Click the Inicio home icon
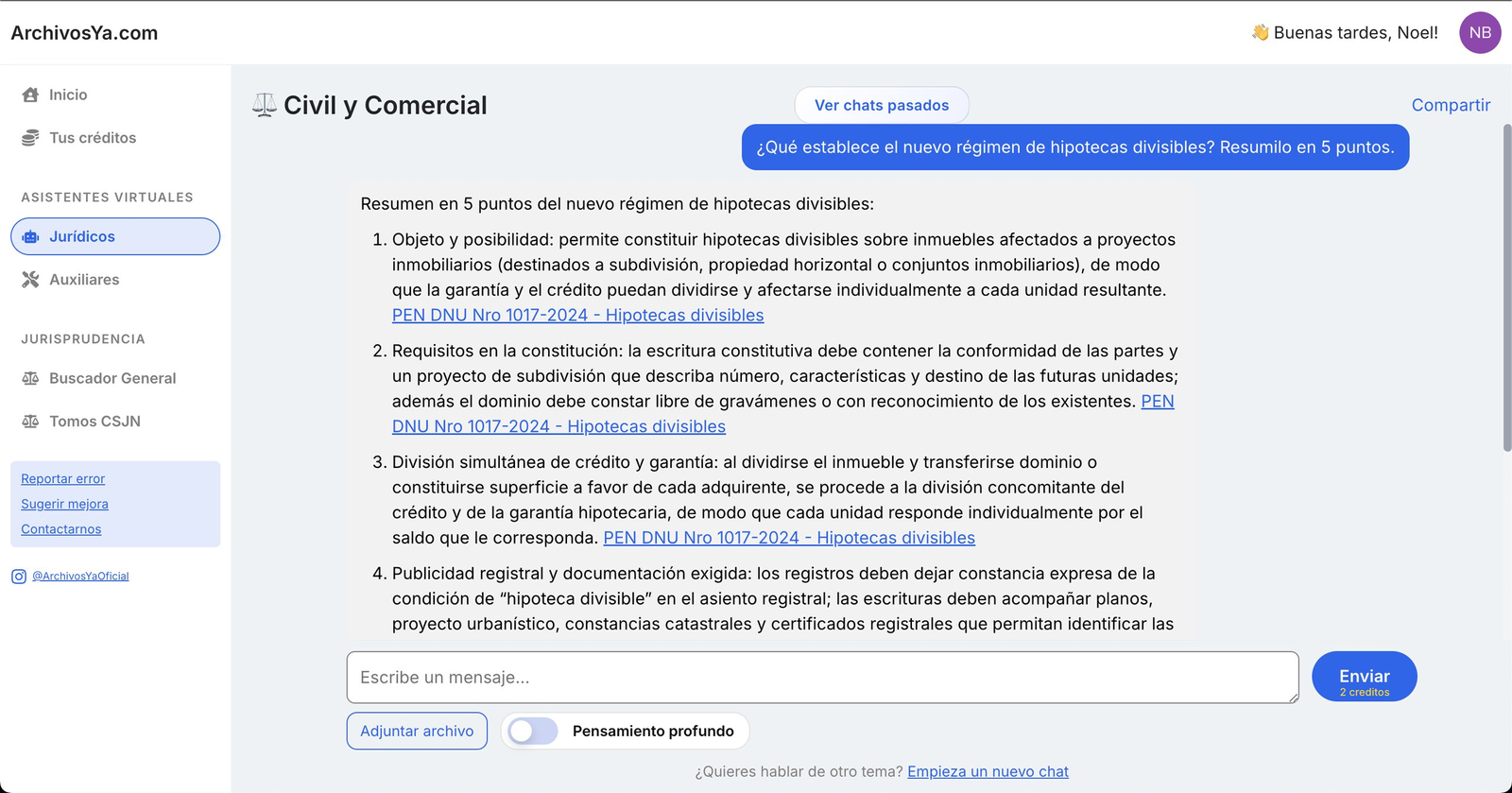The width and height of the screenshot is (1512, 793). pyautogui.click(x=30, y=95)
